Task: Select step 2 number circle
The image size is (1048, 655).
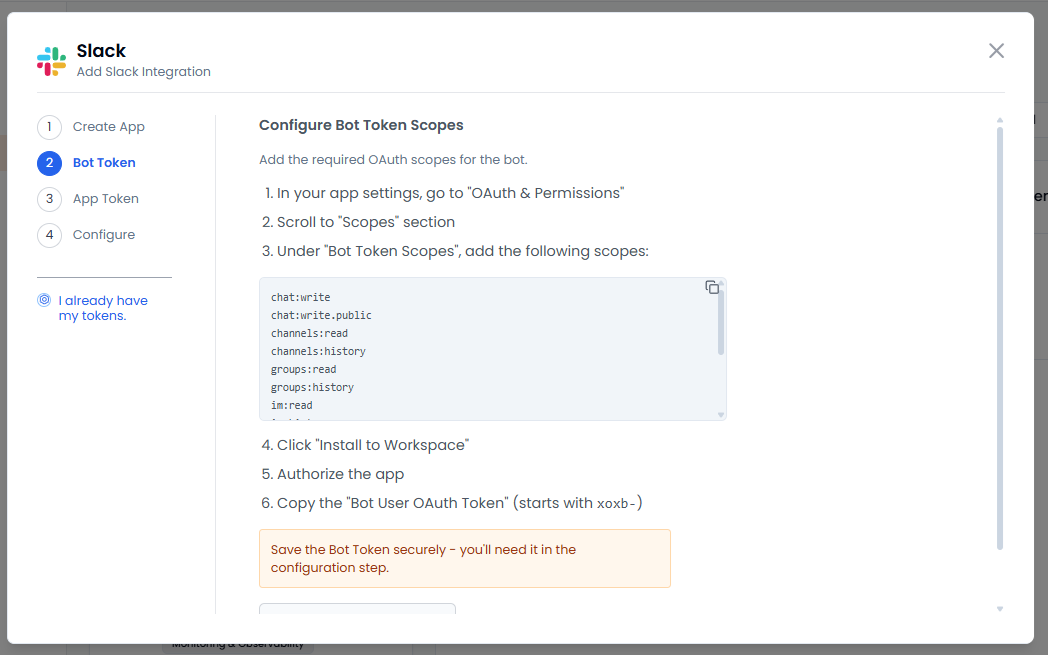Action: pos(49,163)
